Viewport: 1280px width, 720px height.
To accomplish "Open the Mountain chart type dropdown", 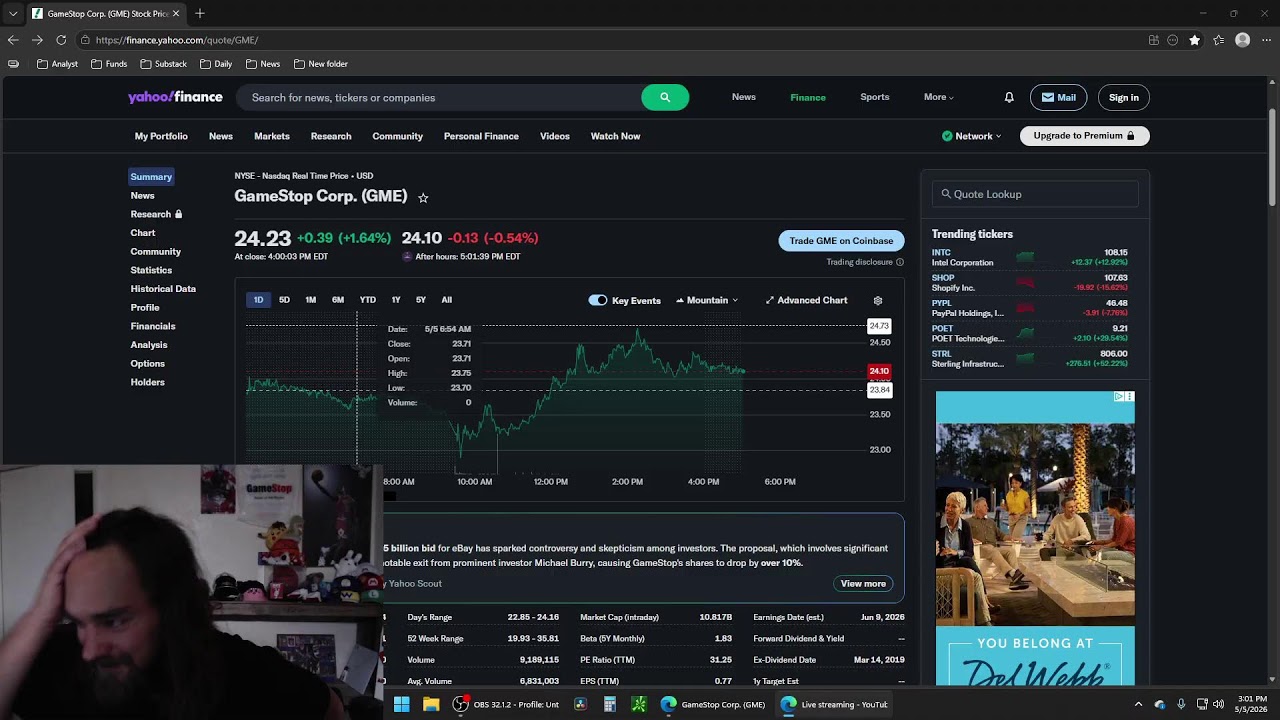I will pos(707,300).
